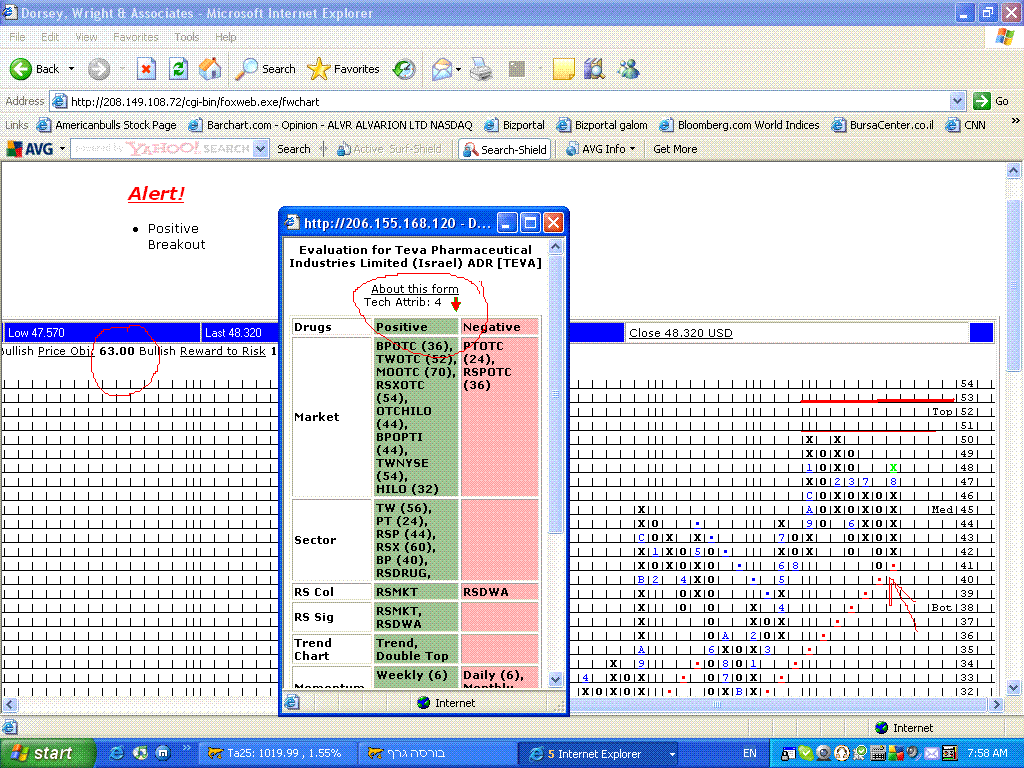1024x768 pixels.
Task: Open the History clock icon
Action: tap(404, 69)
